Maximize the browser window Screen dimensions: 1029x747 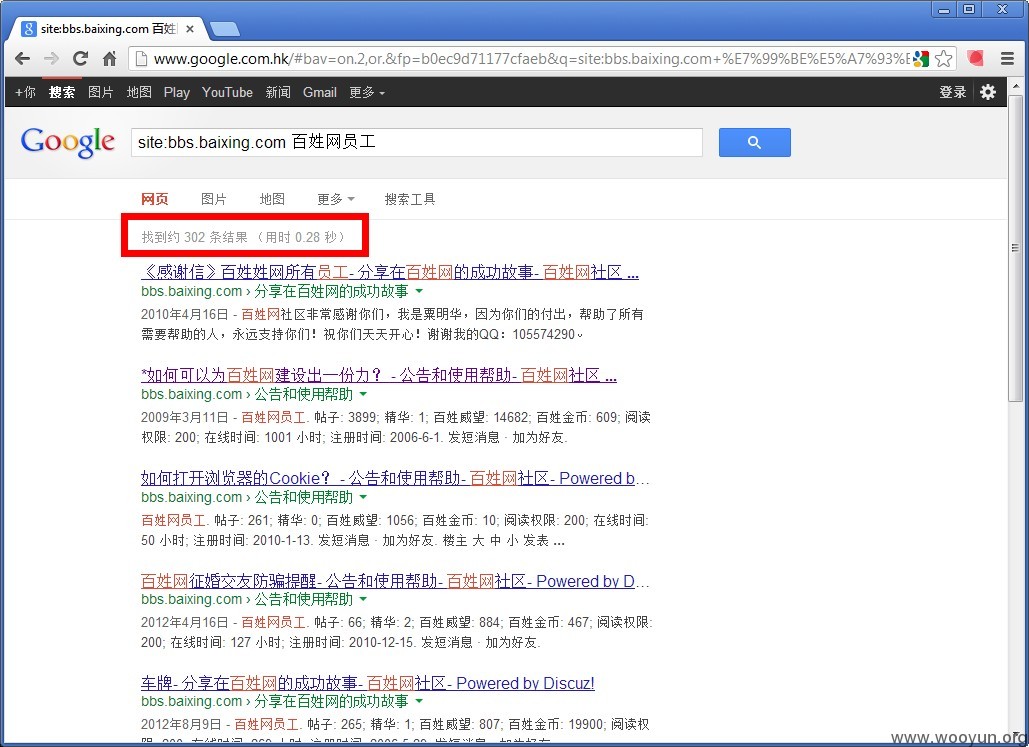click(x=969, y=9)
